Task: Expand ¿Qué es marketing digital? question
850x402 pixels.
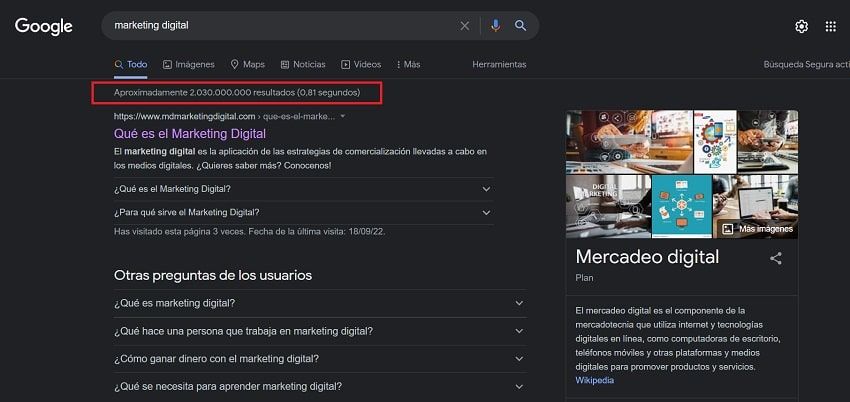Action: coord(320,303)
